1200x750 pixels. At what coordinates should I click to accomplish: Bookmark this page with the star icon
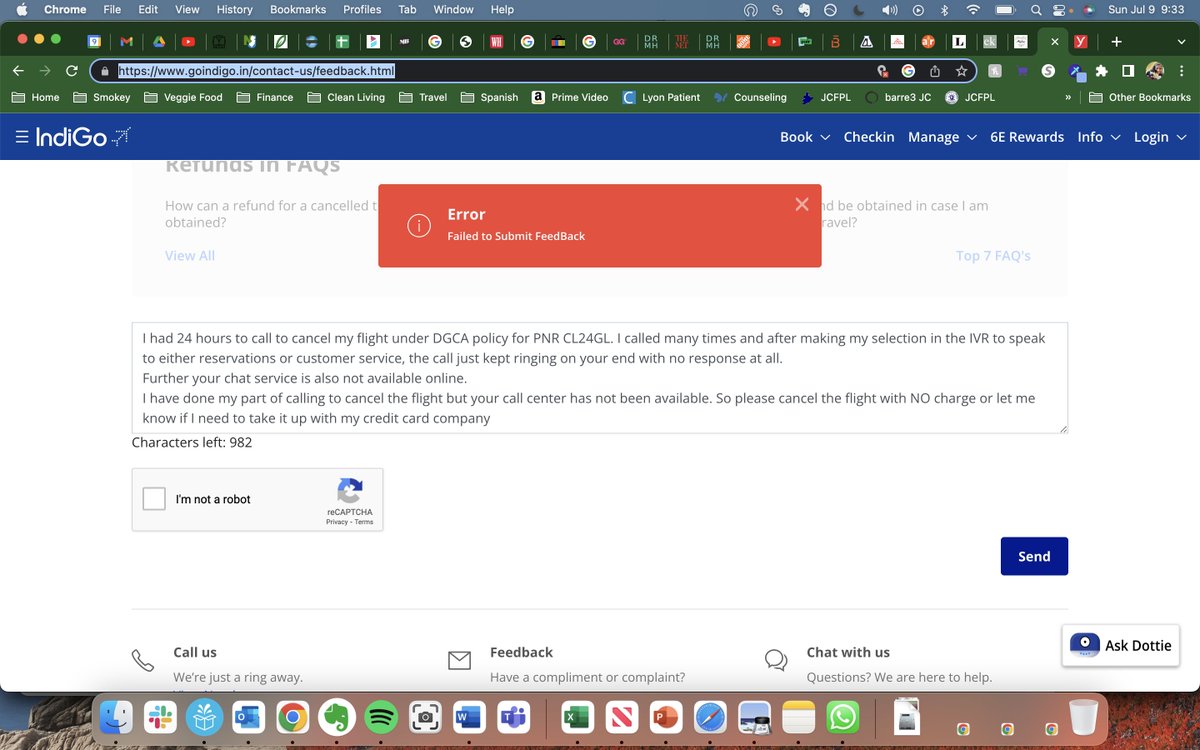tap(961, 71)
